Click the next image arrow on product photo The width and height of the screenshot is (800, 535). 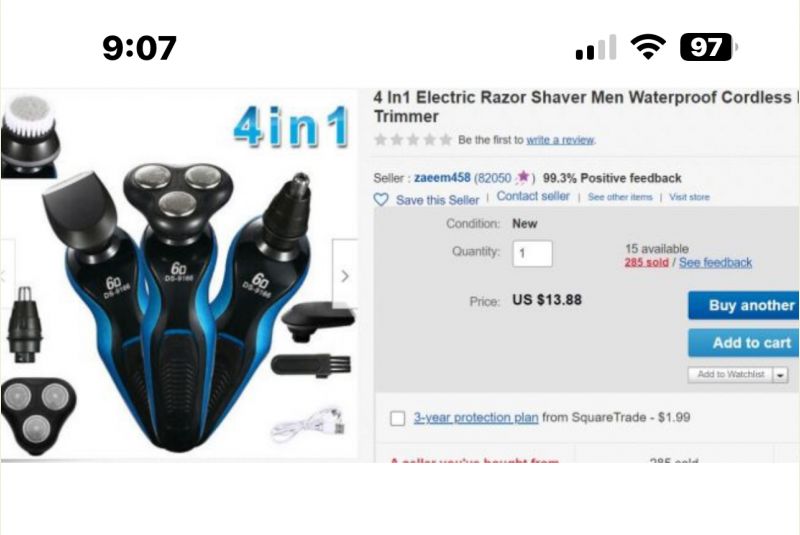[345, 276]
